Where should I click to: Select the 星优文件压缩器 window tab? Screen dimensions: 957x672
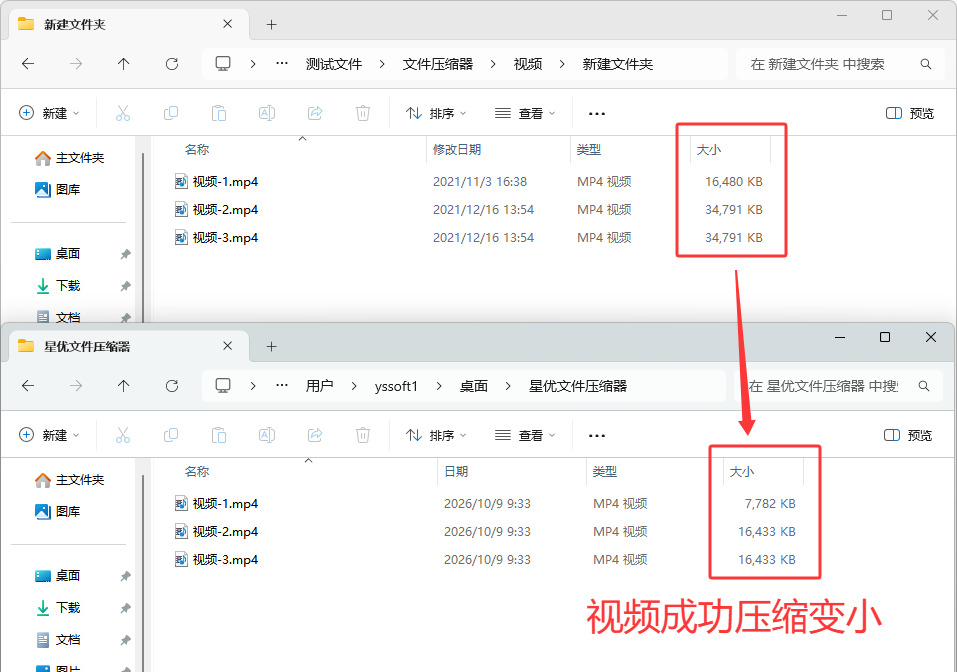tap(128, 347)
